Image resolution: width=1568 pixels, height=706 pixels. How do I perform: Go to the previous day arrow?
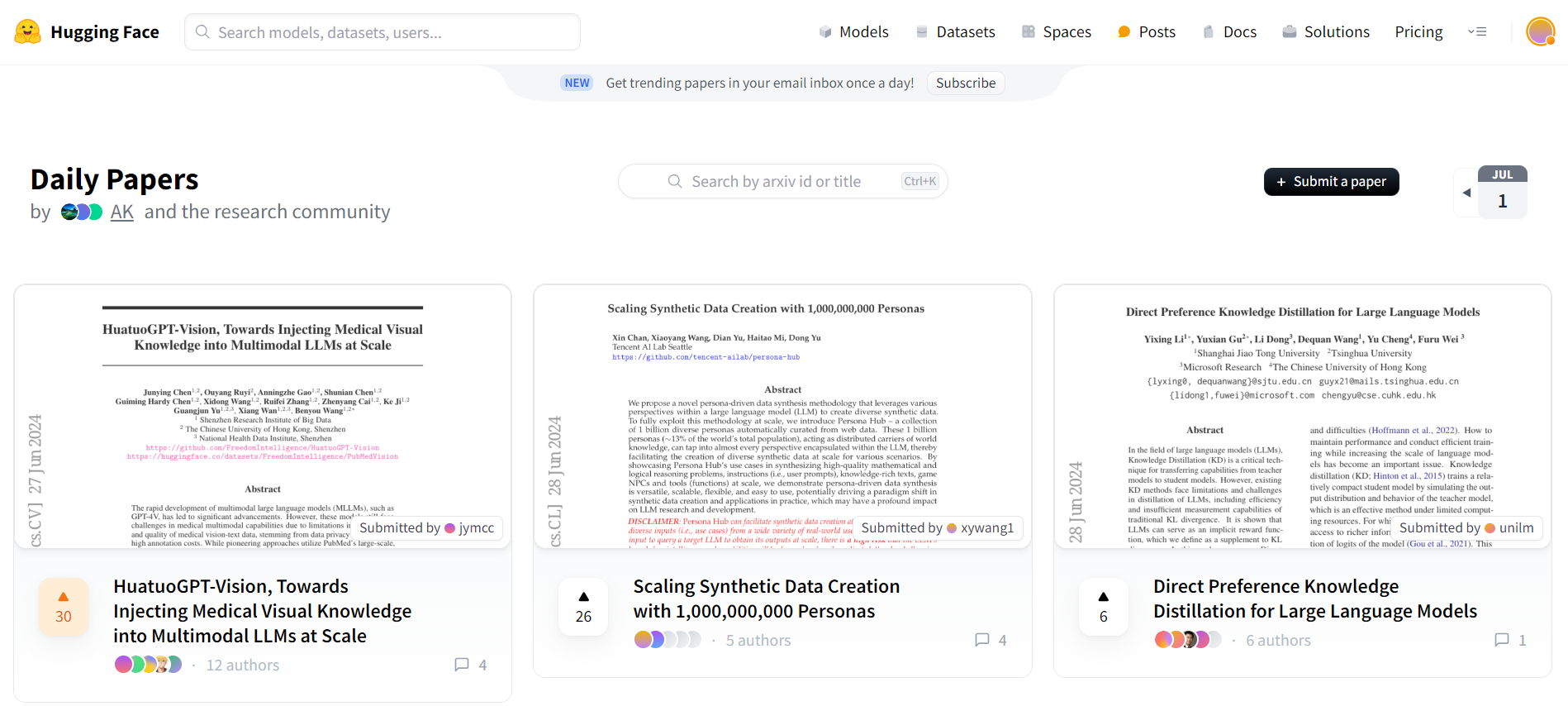1466,193
